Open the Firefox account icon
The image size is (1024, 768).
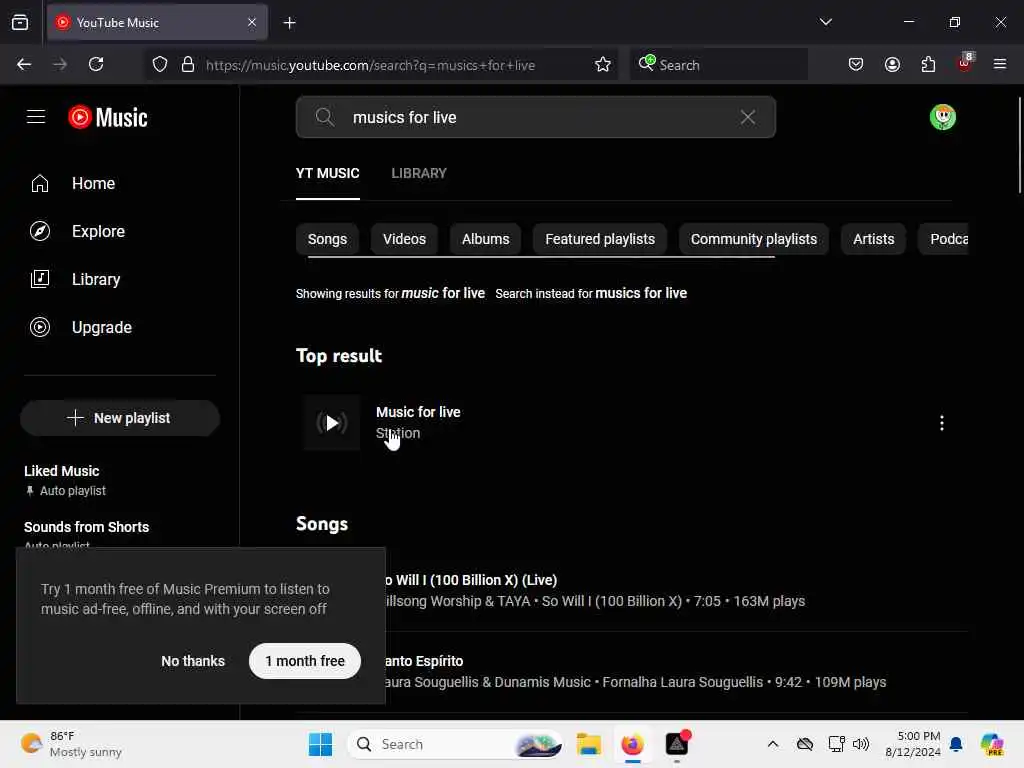(x=892, y=65)
